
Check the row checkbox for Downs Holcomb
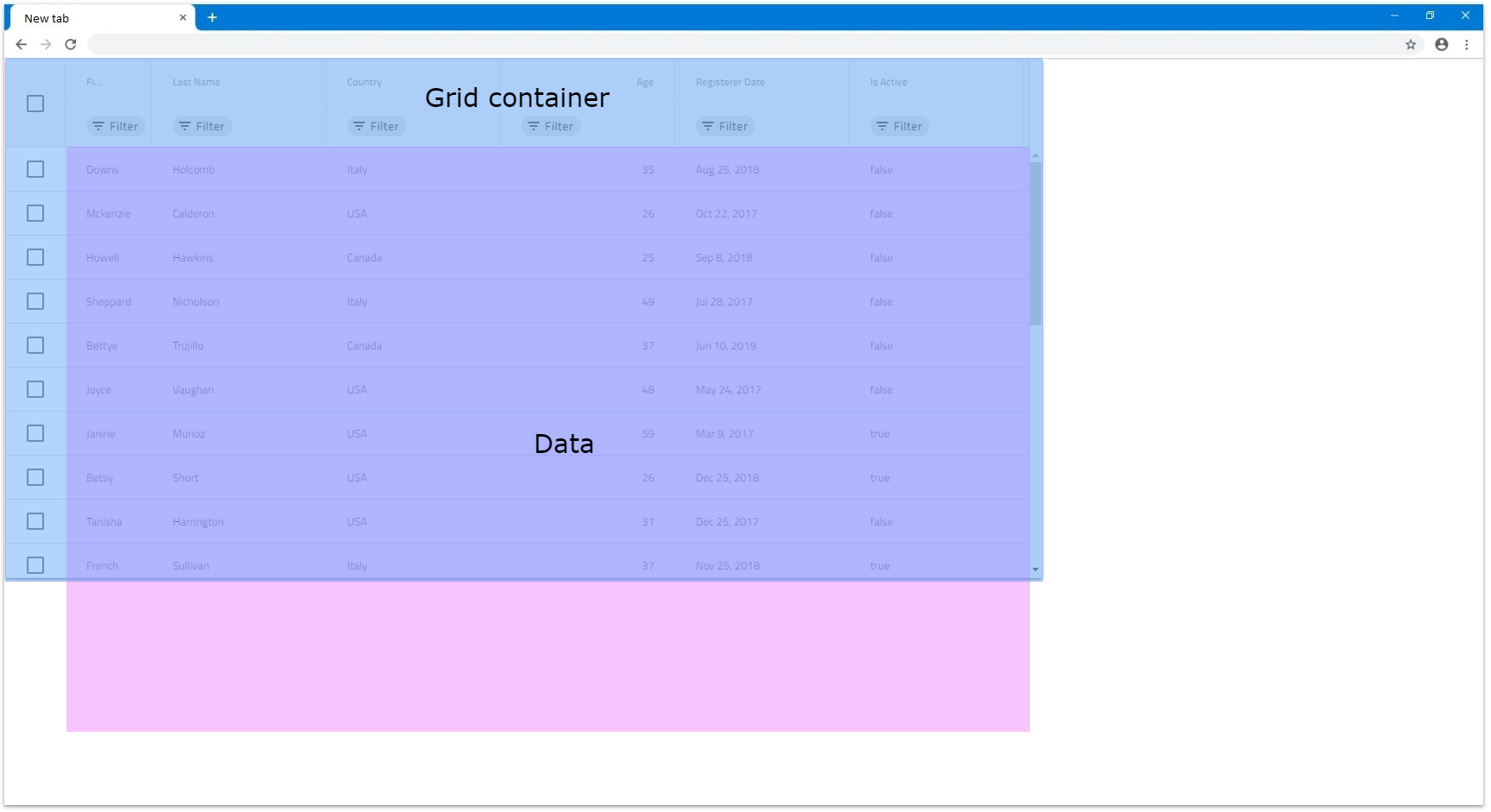[x=35, y=169]
